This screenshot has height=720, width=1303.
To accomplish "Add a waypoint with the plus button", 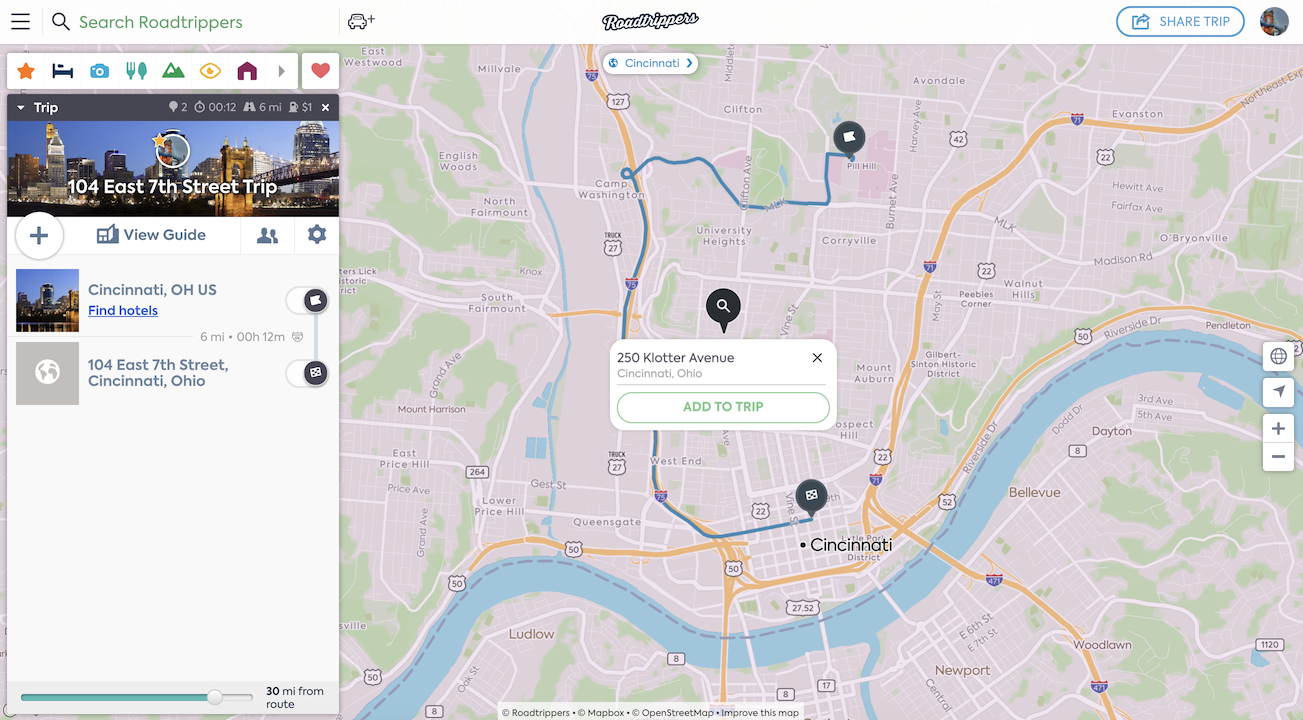I will click(x=39, y=236).
